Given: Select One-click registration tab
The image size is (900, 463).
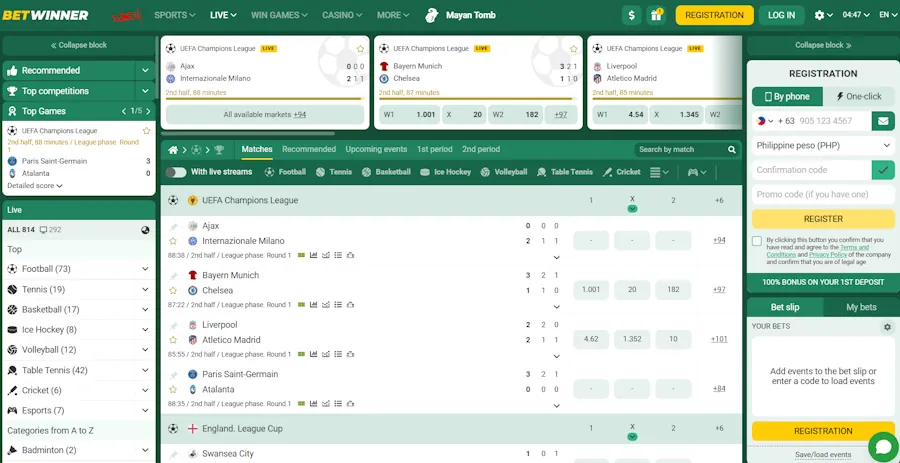Looking at the screenshot, I should click(x=859, y=96).
